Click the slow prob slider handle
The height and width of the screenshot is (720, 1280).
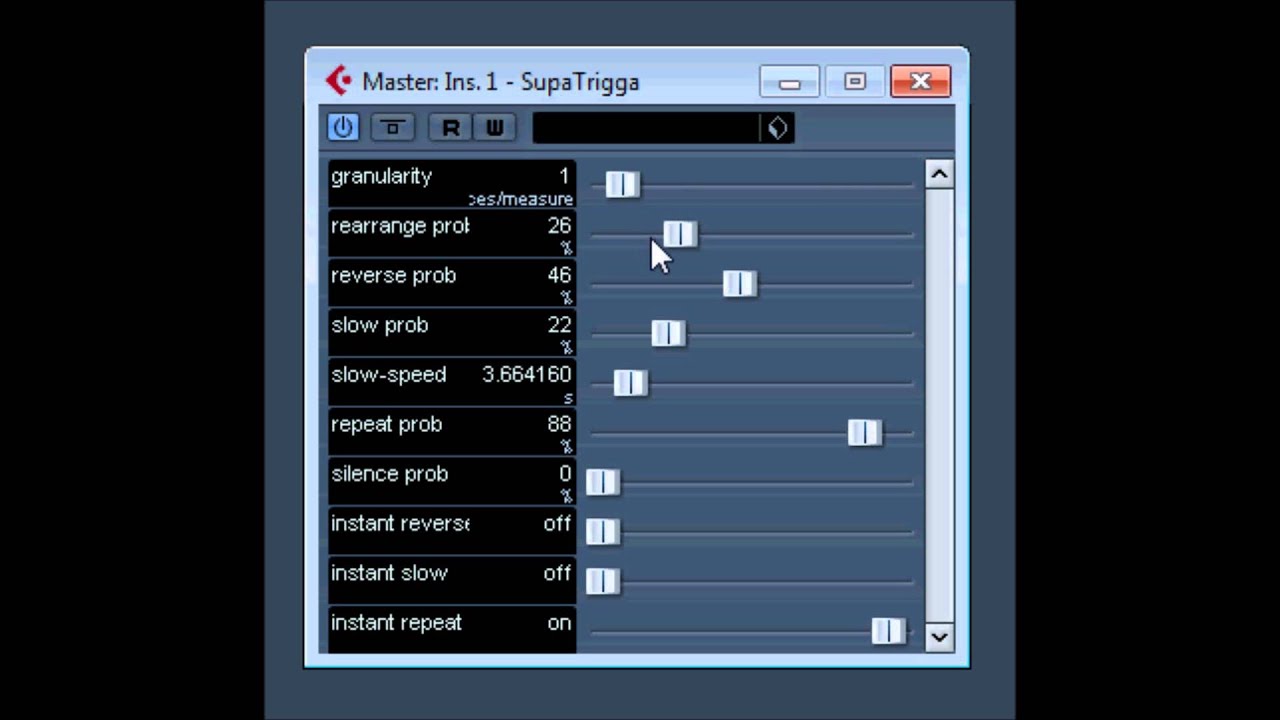point(668,333)
